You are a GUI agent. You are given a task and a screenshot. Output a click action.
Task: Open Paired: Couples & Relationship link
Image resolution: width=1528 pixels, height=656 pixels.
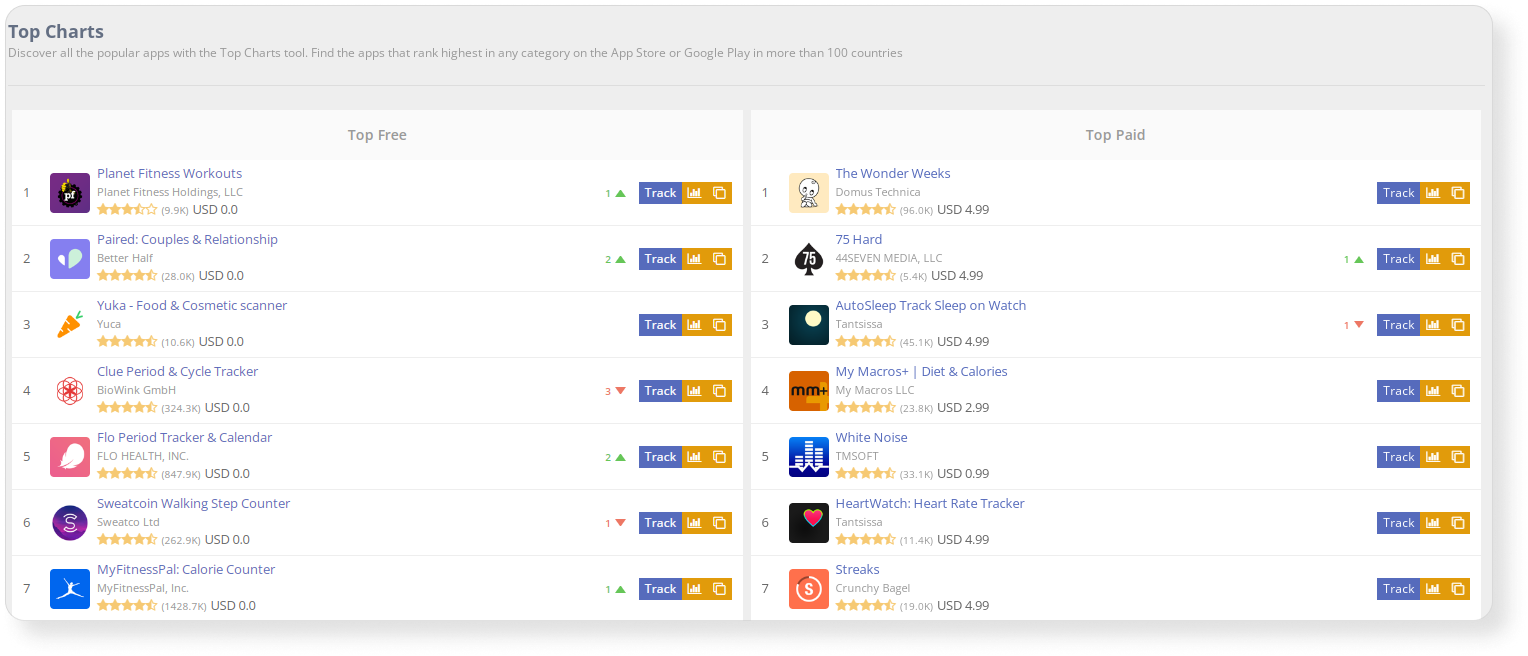[187, 240]
